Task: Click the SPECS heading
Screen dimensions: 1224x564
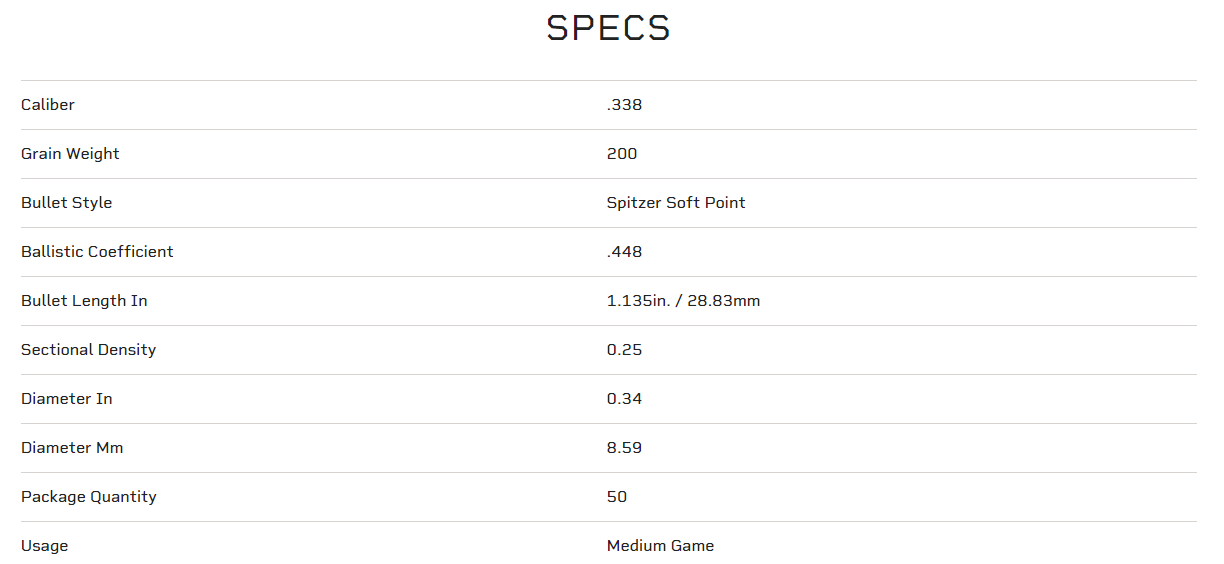Action: coord(608,28)
